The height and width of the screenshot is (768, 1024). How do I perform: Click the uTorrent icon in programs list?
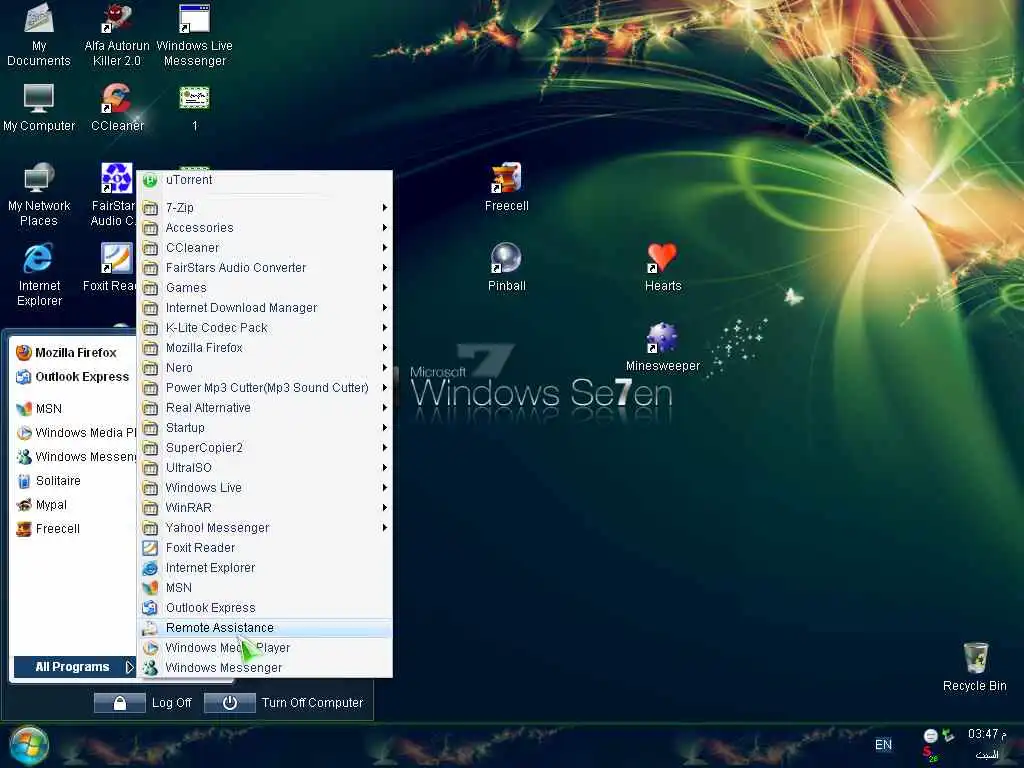[150, 180]
